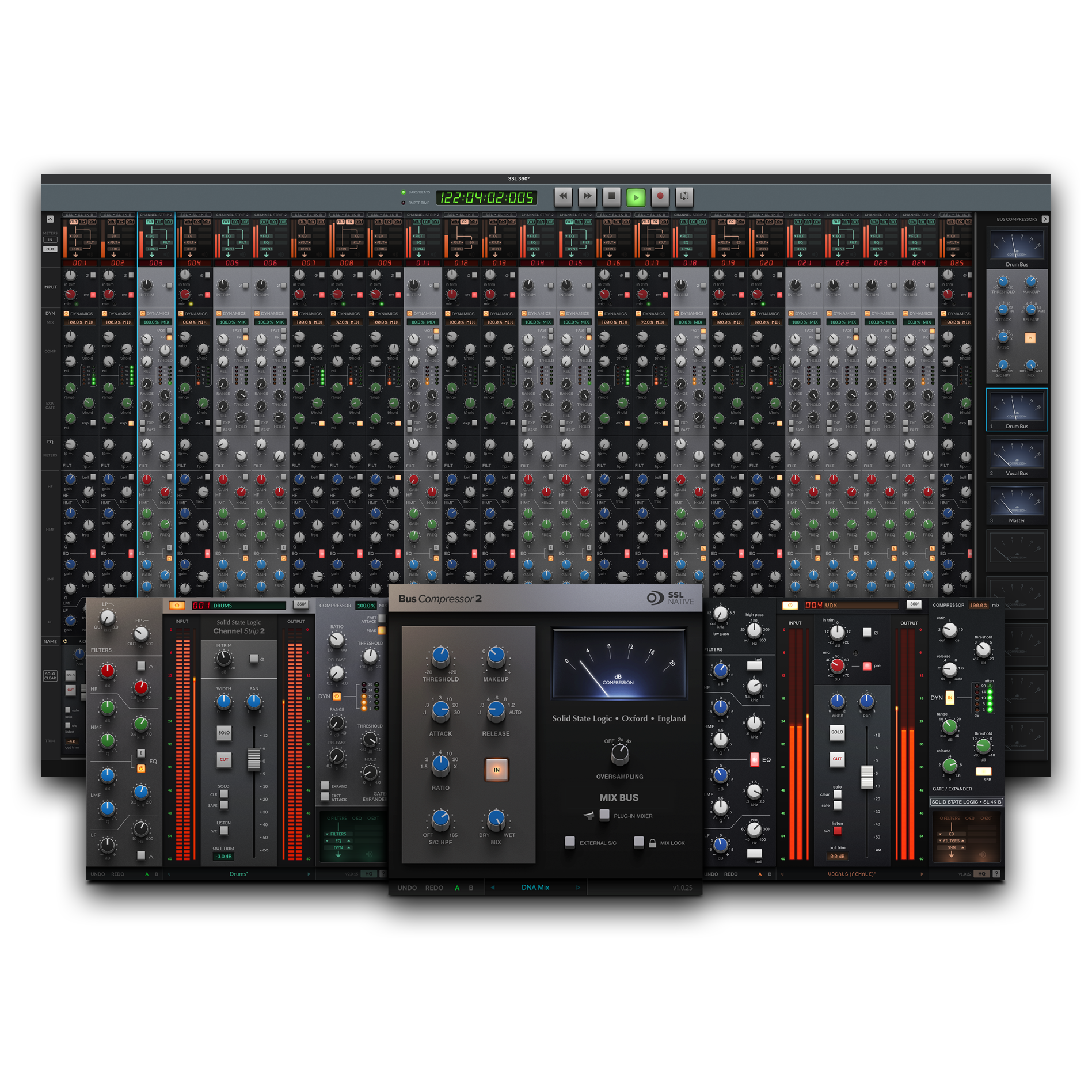This screenshot has height=1092, width=1092.
Task: Toggle the EQ IN button on the Vox strip
Action: click(x=754, y=760)
